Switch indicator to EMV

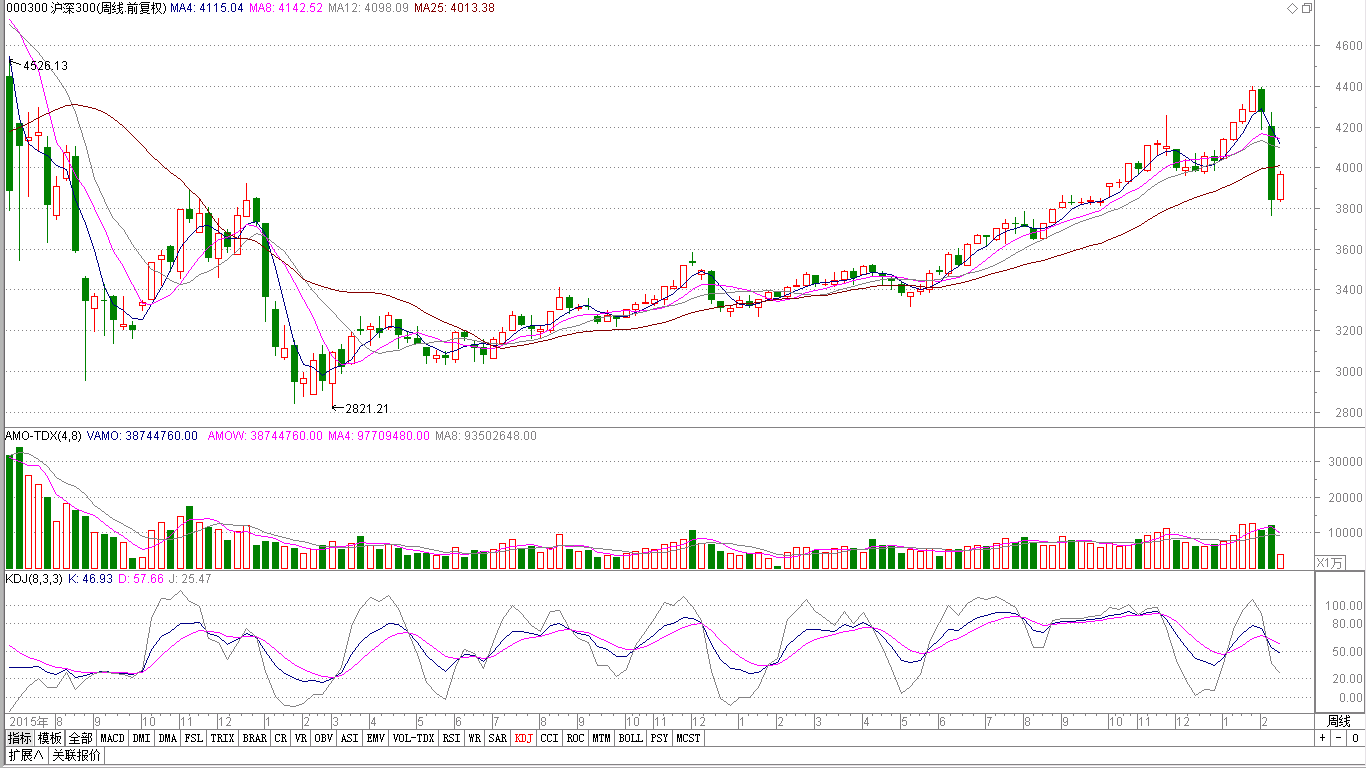click(x=375, y=738)
